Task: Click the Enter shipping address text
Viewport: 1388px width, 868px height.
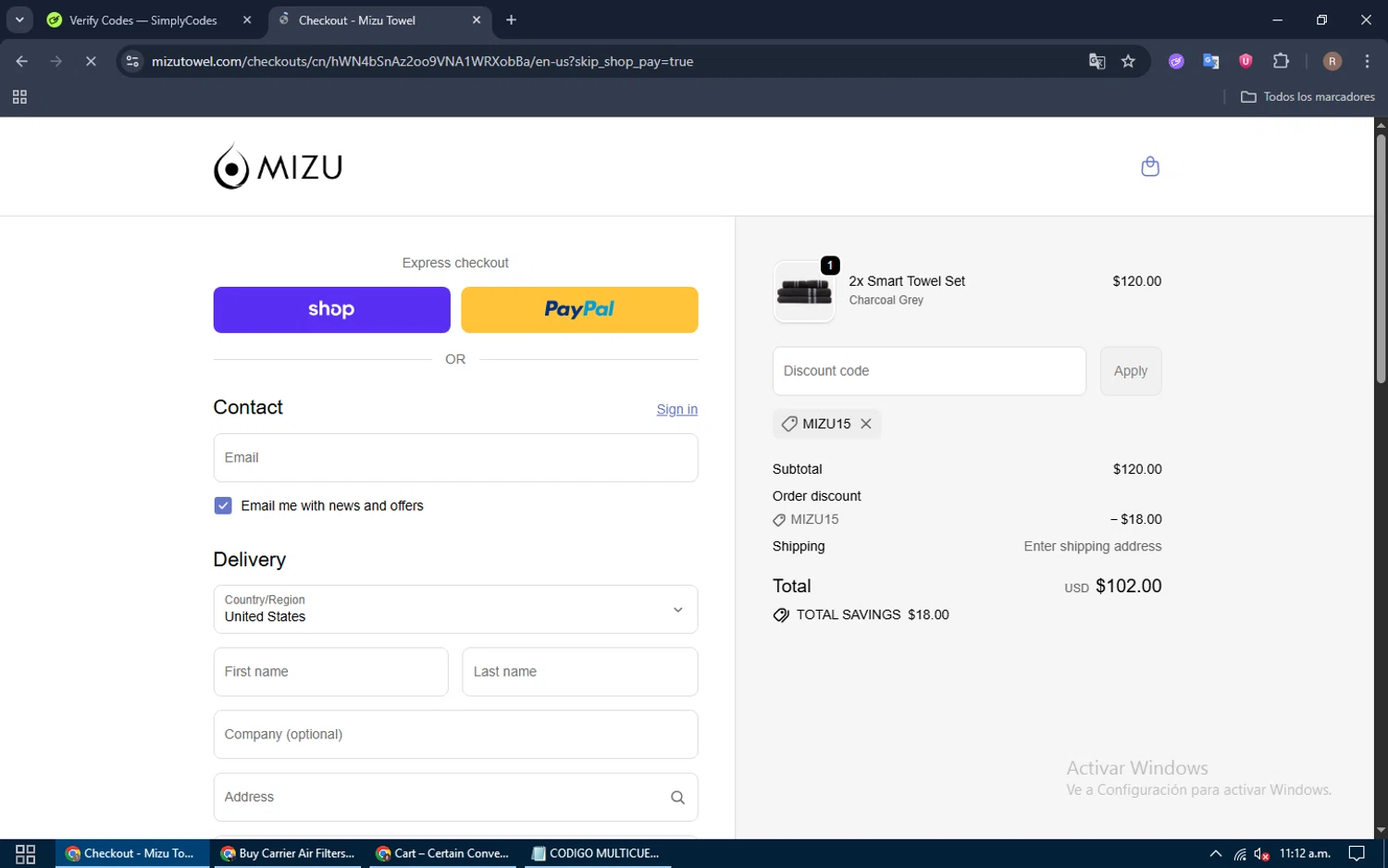Action: (x=1093, y=547)
